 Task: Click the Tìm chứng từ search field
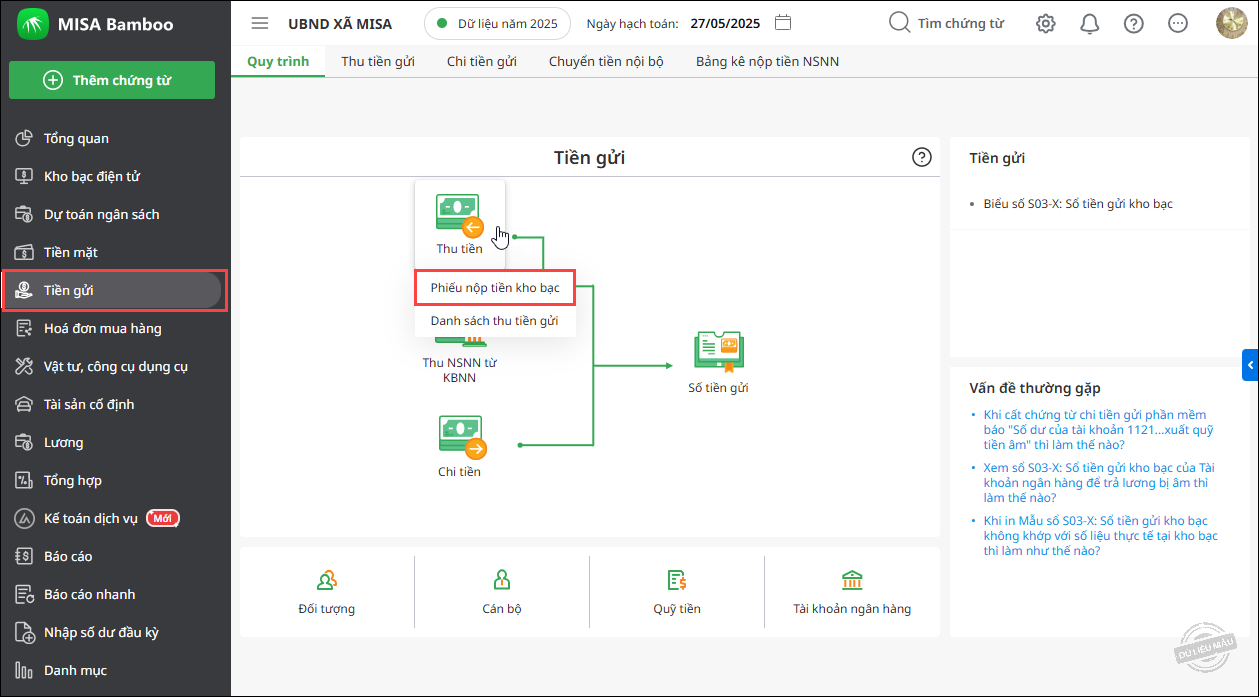(961, 23)
